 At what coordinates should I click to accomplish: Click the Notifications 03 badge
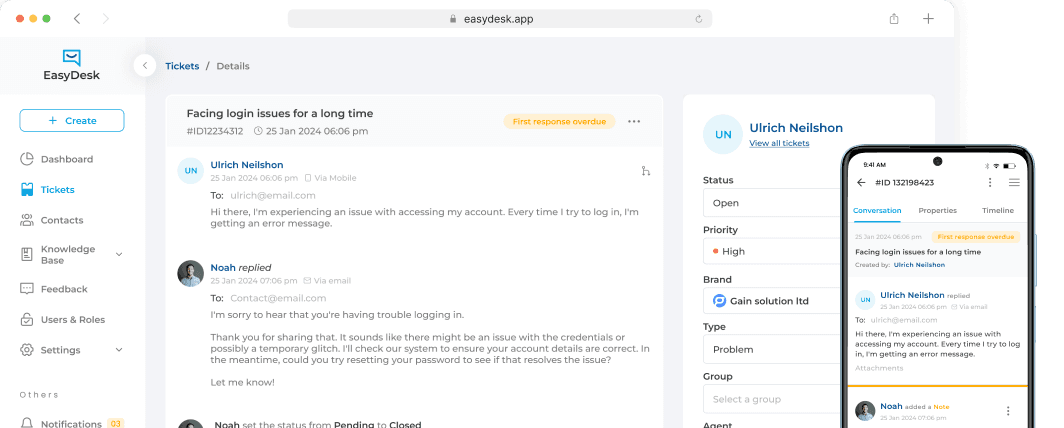pos(115,424)
